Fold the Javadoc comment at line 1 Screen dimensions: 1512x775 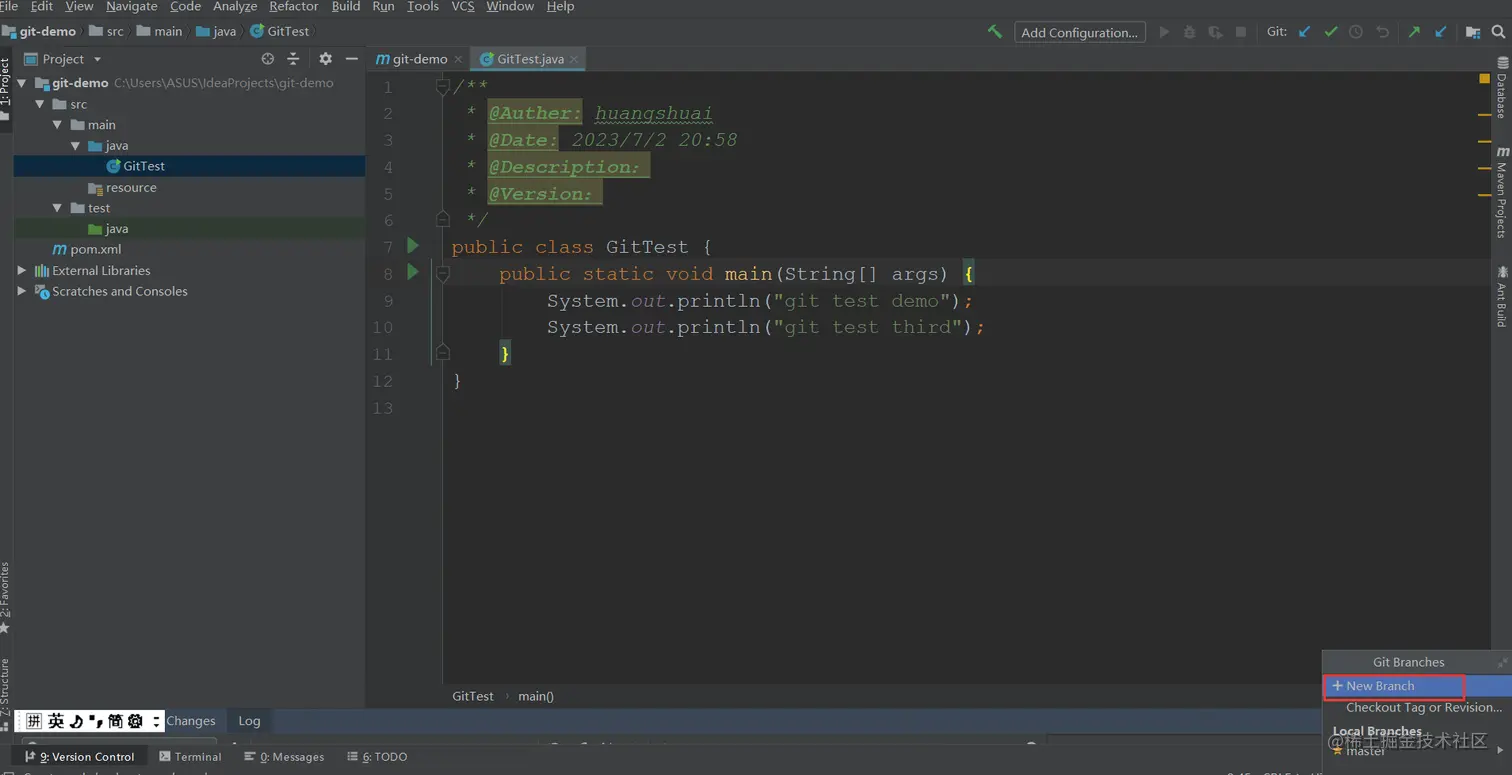[443, 87]
